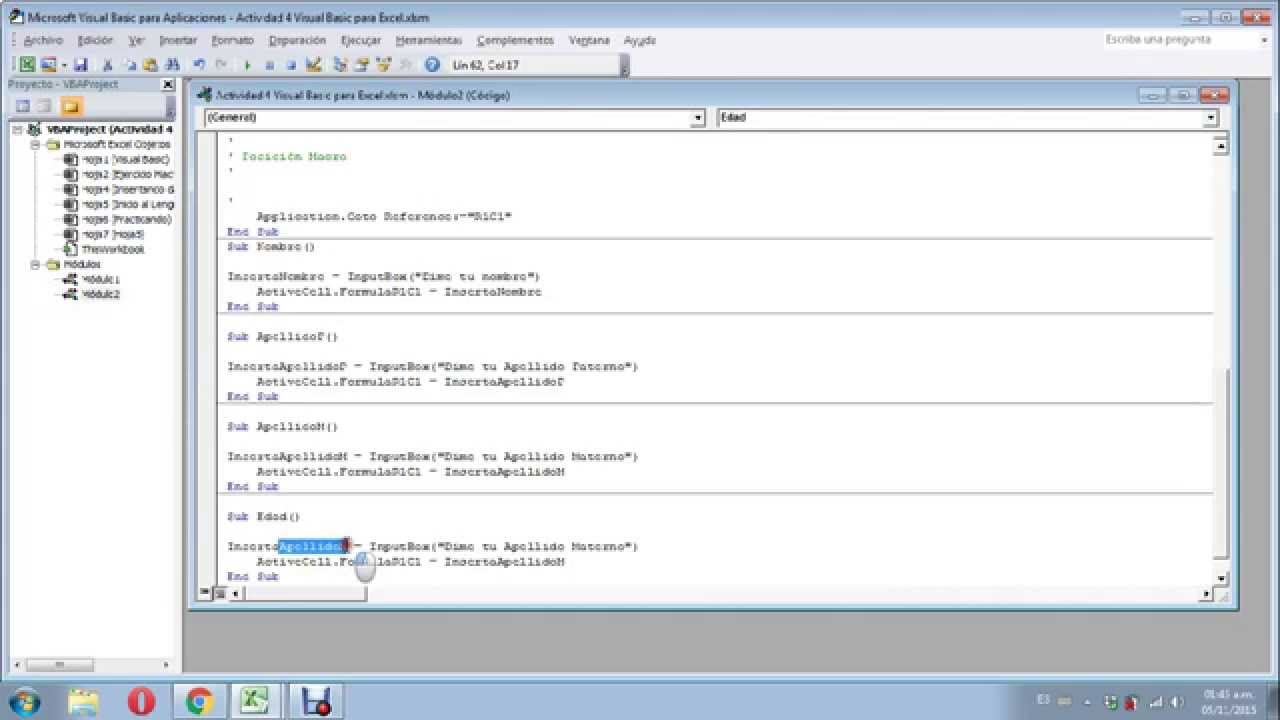Collapse the Módulos folder node
Viewport: 1280px width, 720px height.
[x=35, y=265]
